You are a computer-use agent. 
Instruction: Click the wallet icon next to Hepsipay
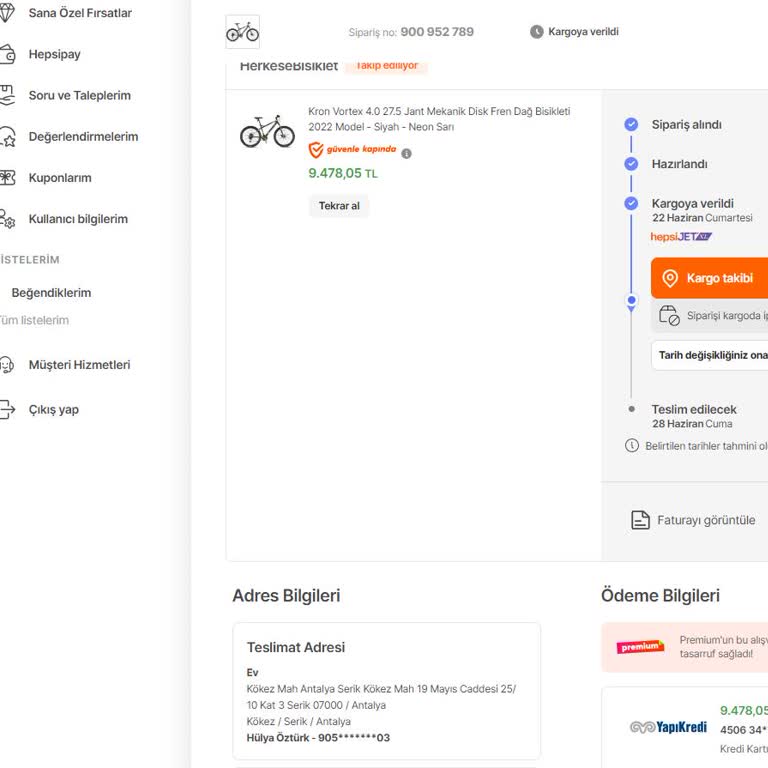point(7,54)
